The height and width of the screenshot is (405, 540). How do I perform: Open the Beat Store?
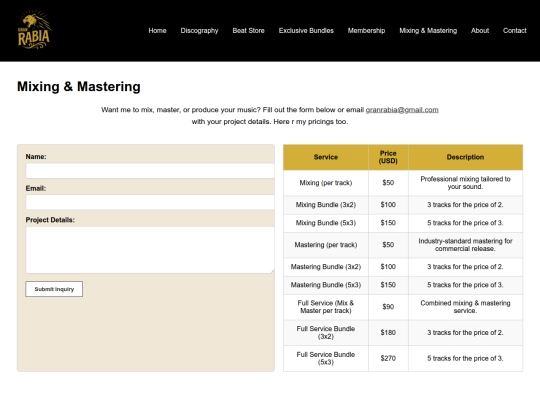click(x=248, y=31)
